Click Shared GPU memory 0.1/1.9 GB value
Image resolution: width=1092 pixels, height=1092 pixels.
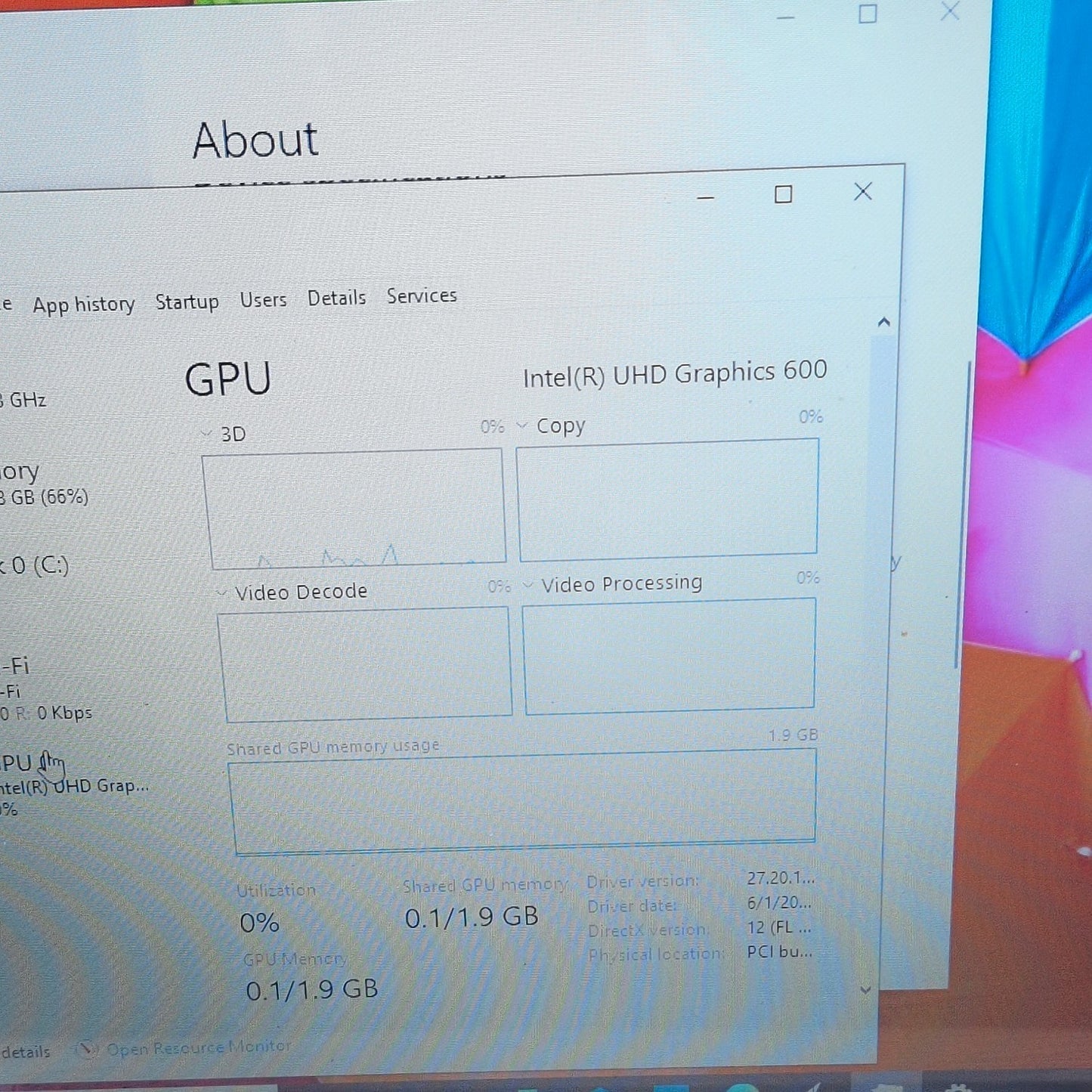472,917
